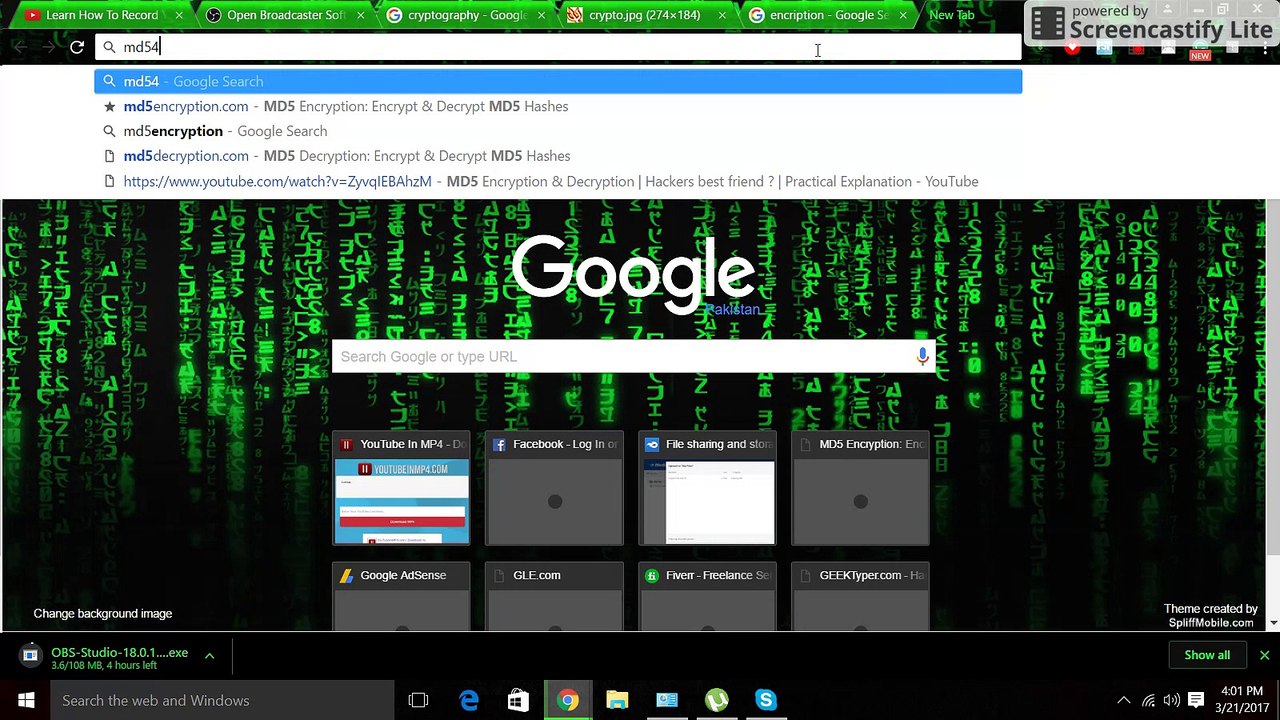Open GEEKTyper.com shortcut tile
Screen dimensions: 1280x720
(x=860, y=597)
